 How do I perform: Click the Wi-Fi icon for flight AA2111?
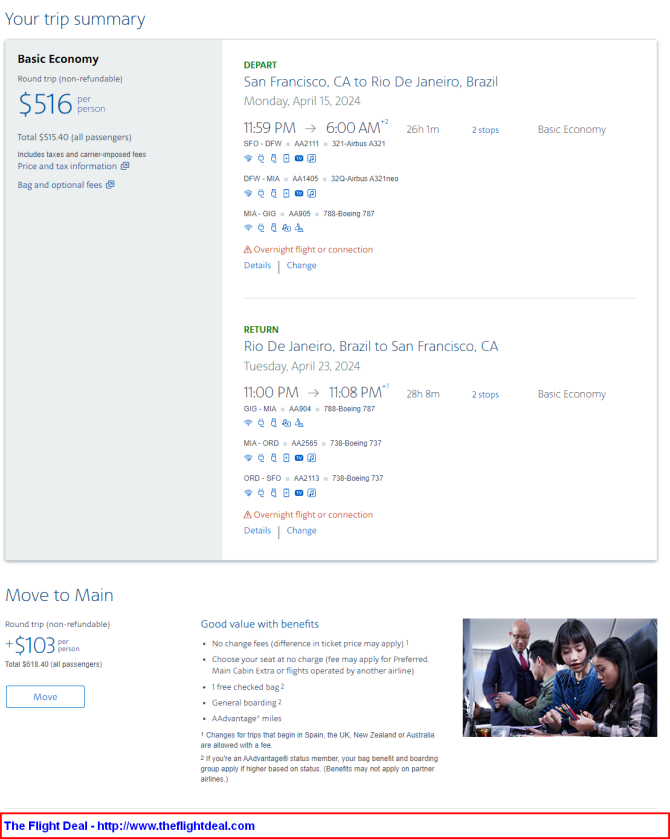[x=248, y=158]
